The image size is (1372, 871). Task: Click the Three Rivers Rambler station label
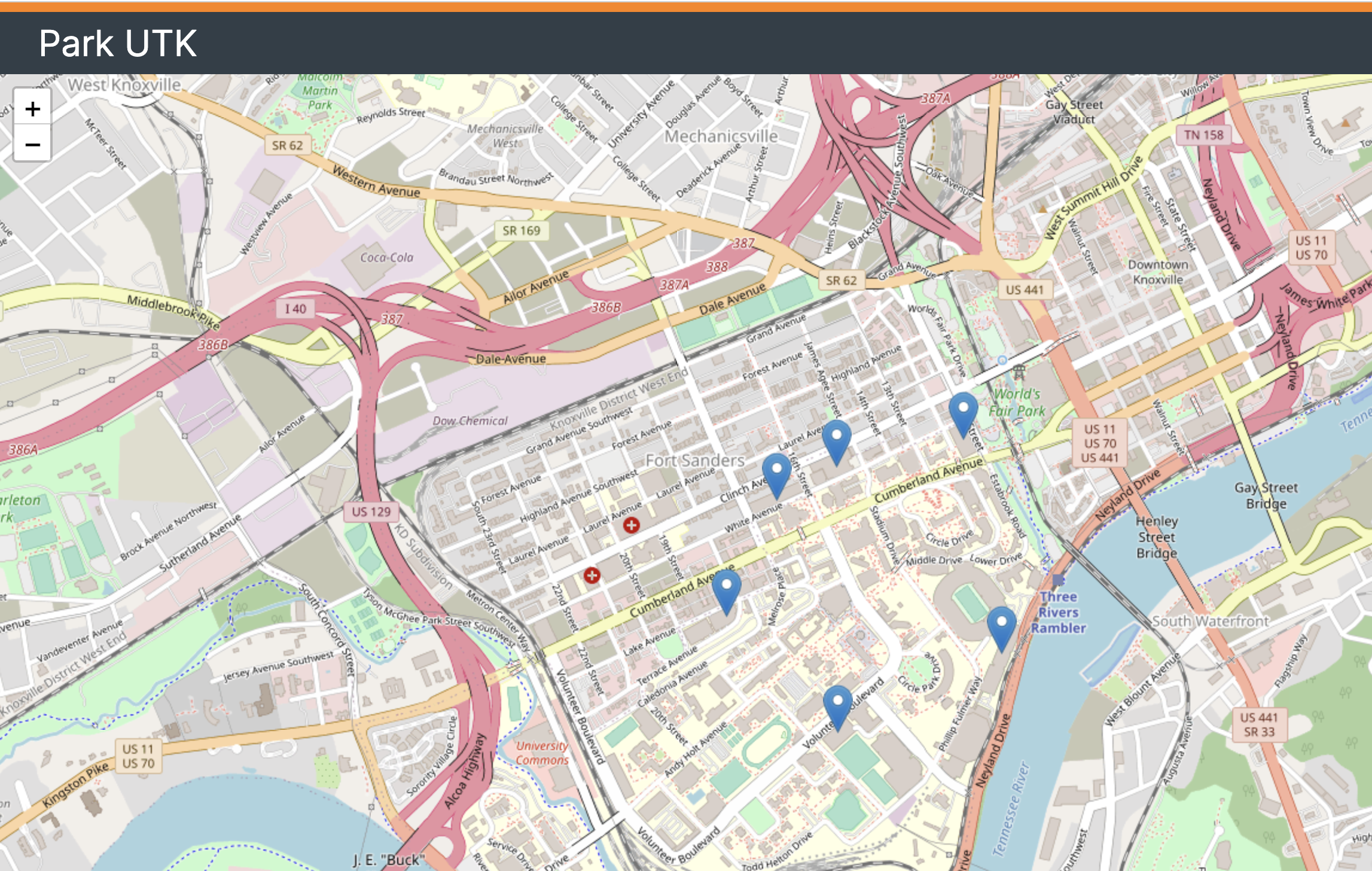1058,612
